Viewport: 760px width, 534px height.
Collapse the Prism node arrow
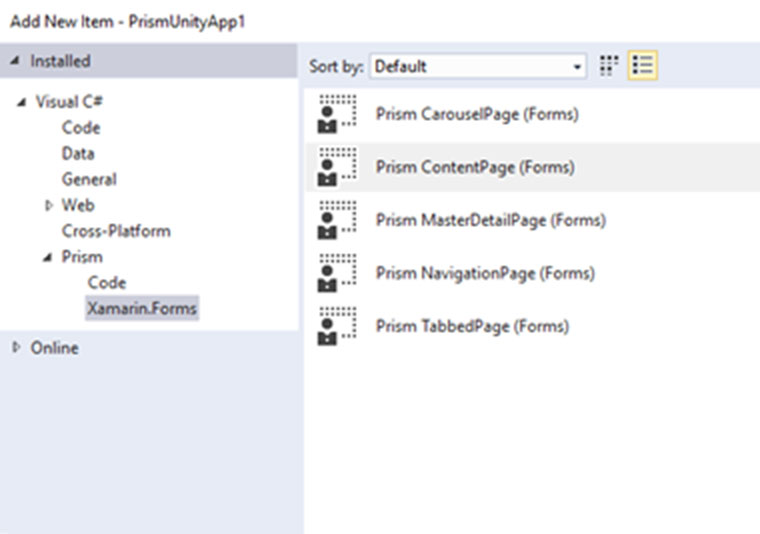[48, 257]
